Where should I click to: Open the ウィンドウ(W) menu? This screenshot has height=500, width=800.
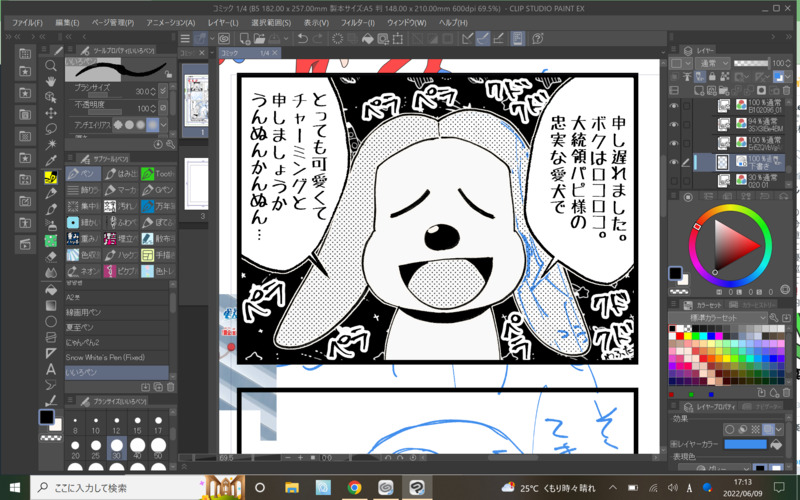point(407,22)
